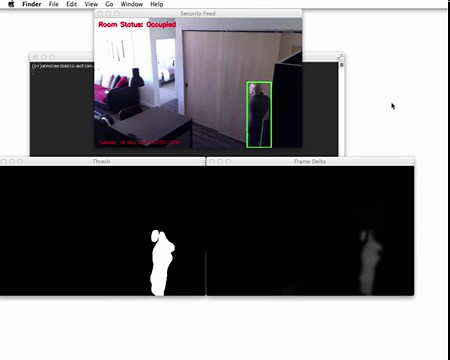The height and width of the screenshot is (360, 450).
Task: Minimize the terminal window
Action: [x=44, y=57]
